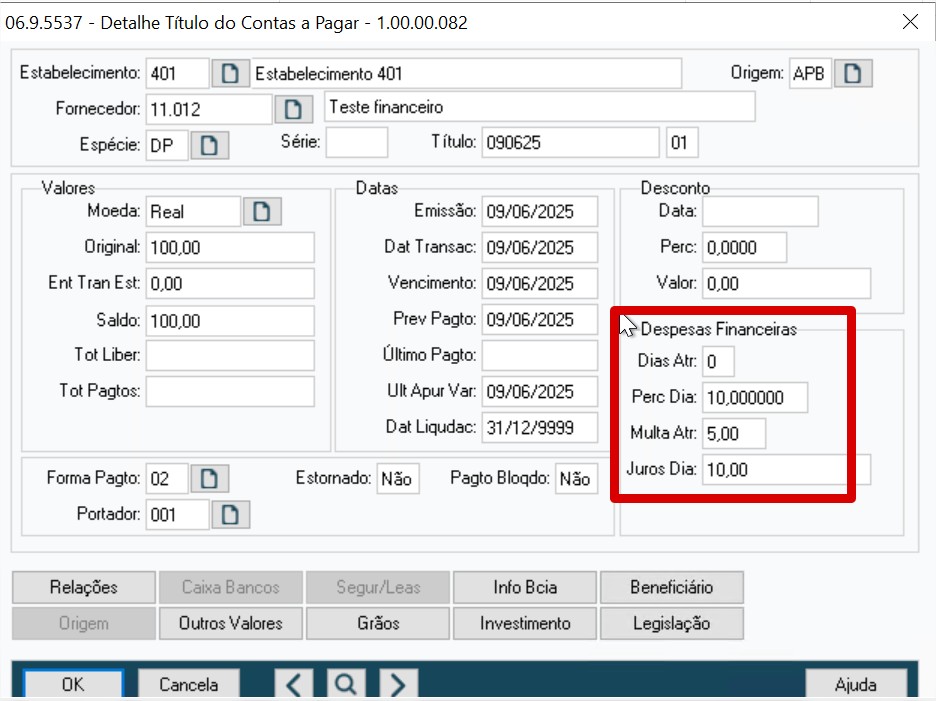Select the Saldo value field
The width and height of the screenshot is (936, 701).
230,321
